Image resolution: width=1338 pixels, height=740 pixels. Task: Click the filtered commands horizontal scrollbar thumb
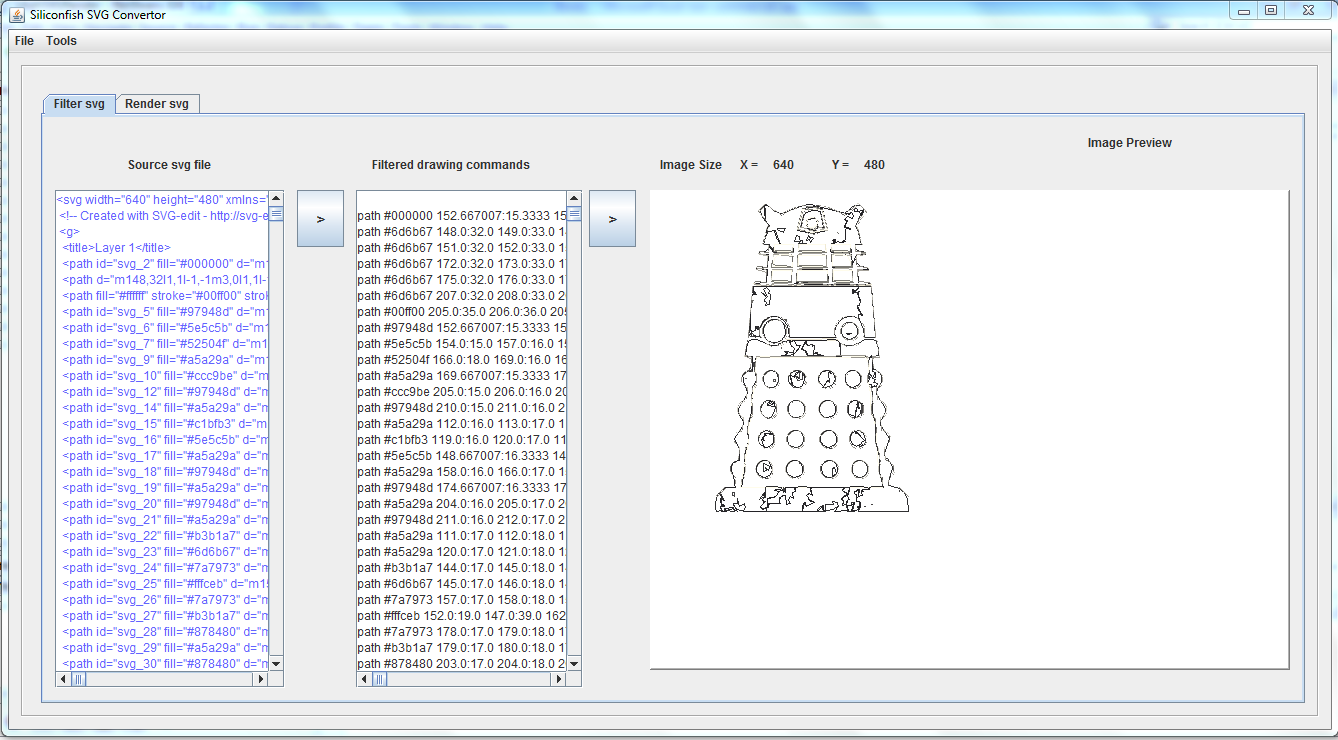coord(380,679)
